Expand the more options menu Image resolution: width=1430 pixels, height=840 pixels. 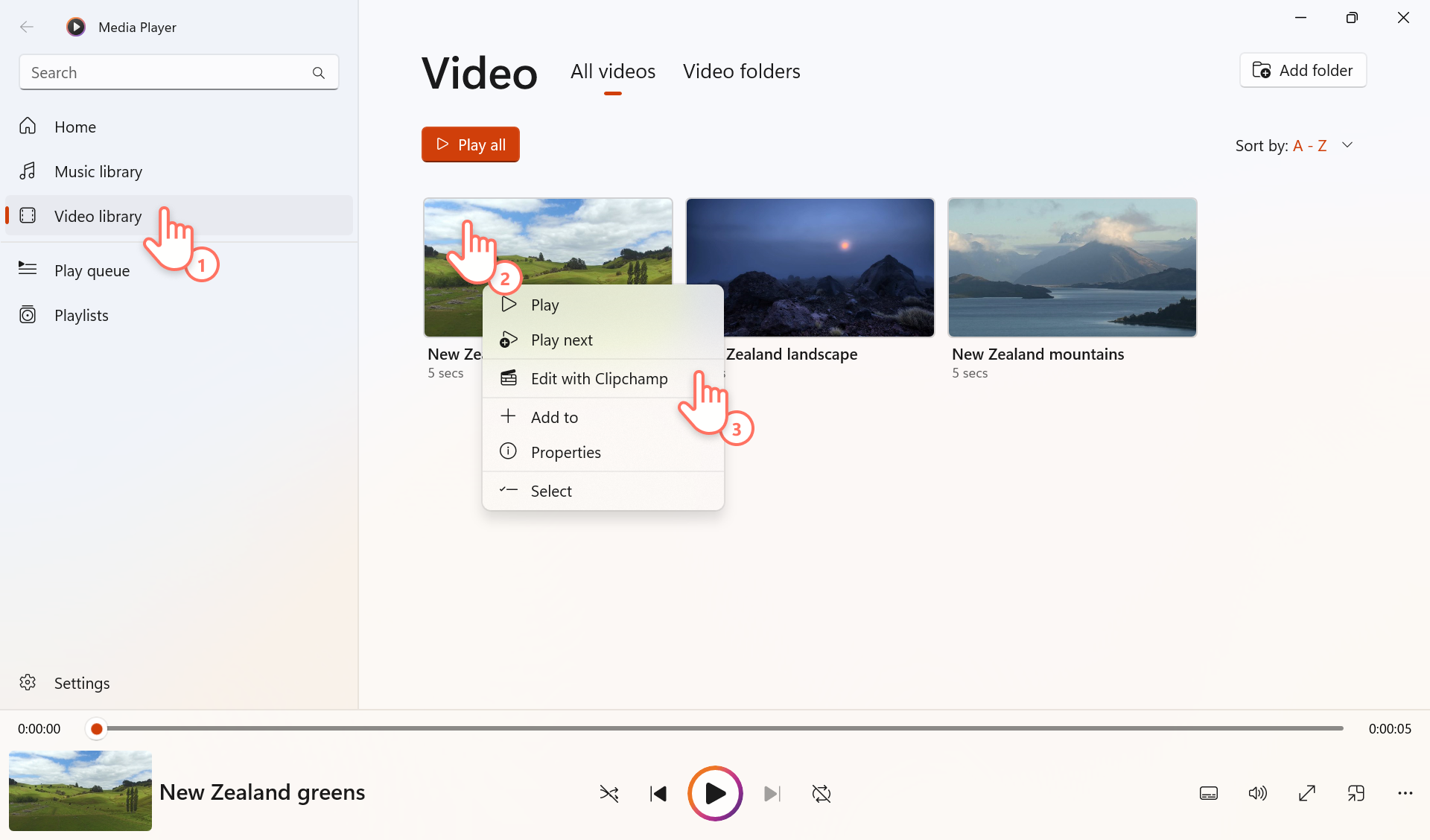[1405, 793]
